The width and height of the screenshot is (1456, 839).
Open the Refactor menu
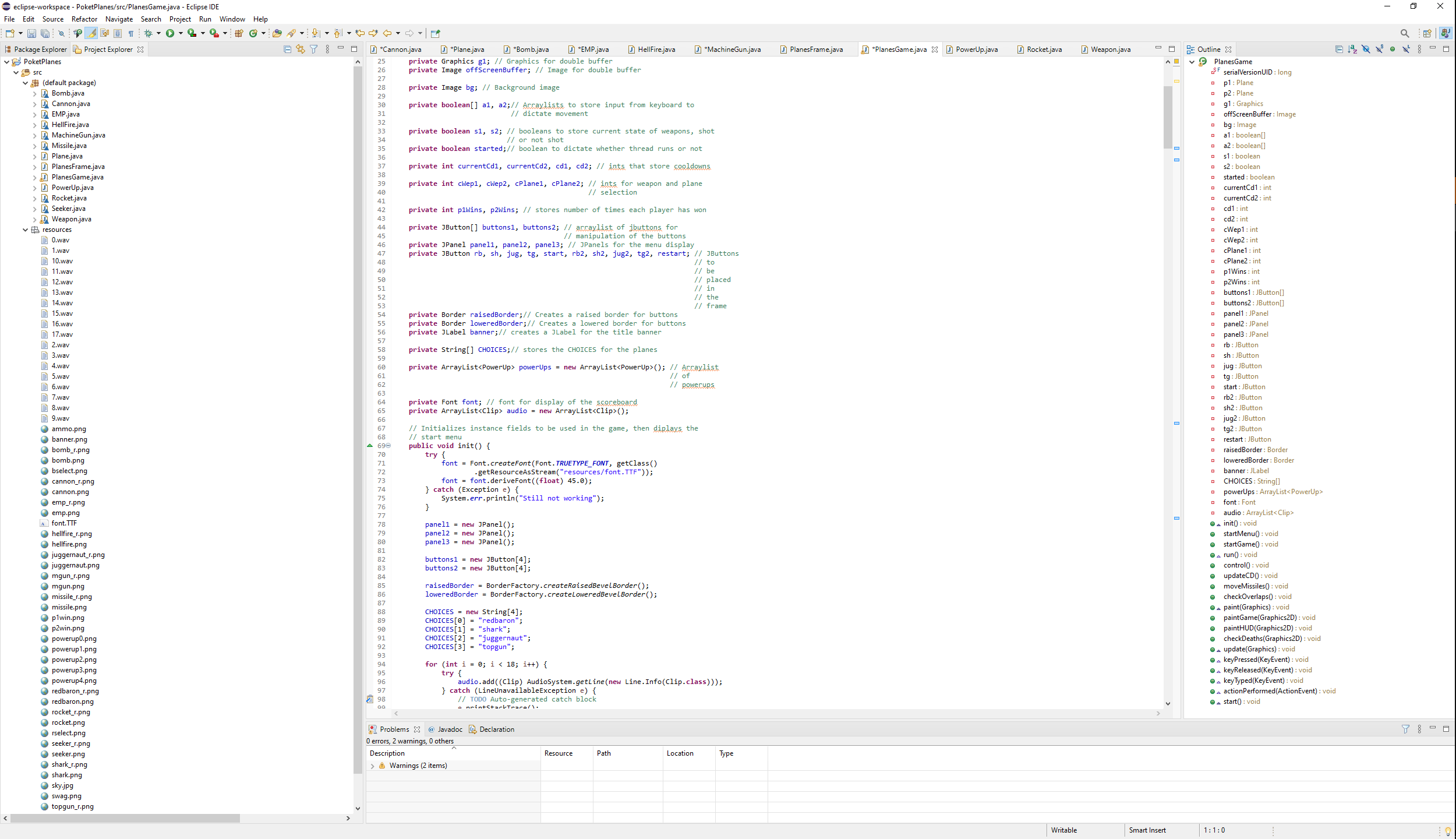pos(84,19)
